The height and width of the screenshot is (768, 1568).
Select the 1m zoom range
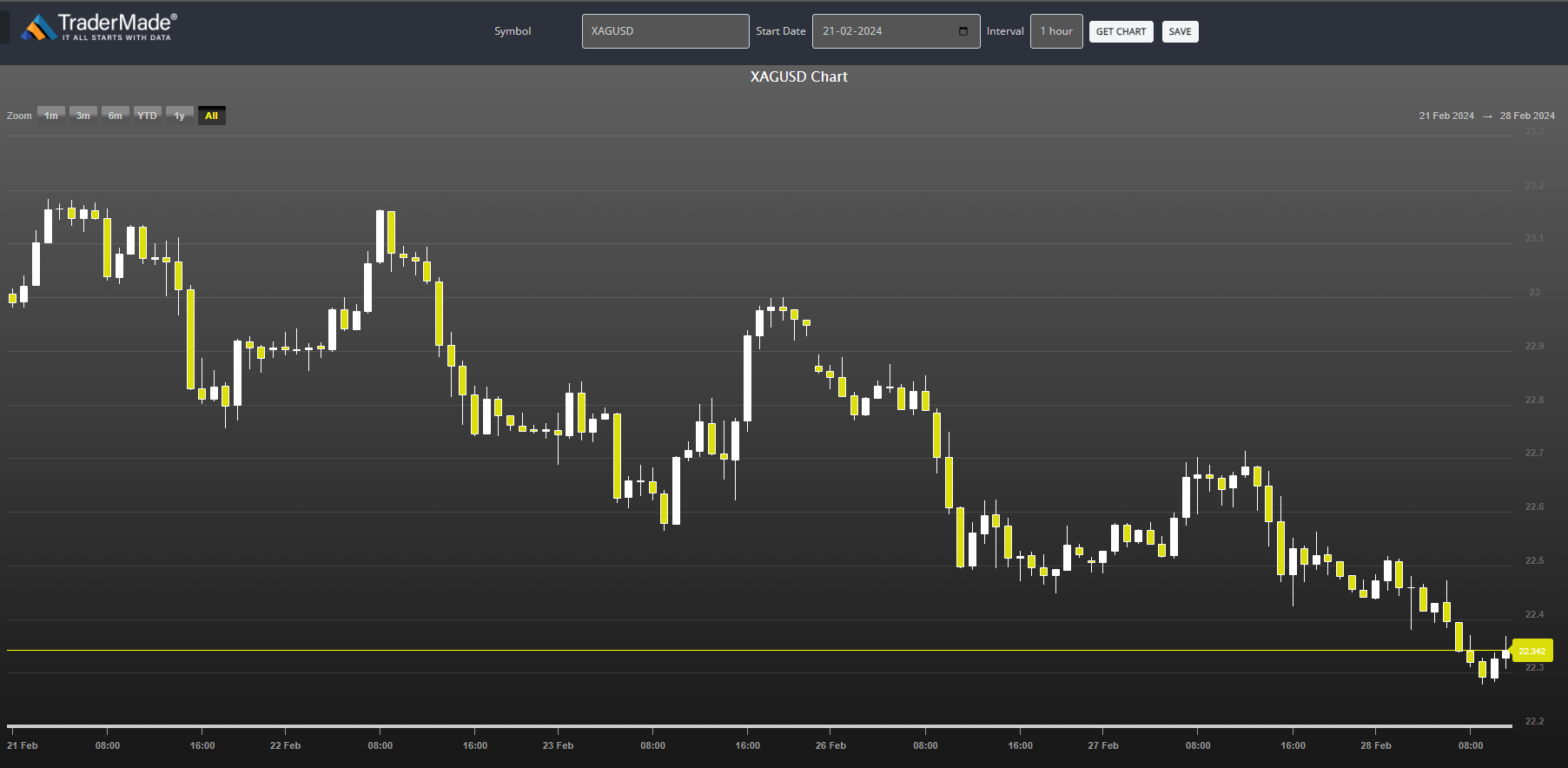click(x=51, y=116)
